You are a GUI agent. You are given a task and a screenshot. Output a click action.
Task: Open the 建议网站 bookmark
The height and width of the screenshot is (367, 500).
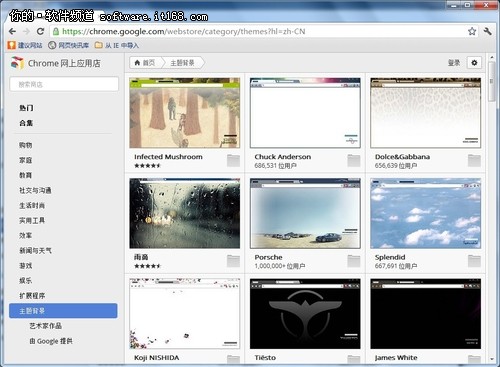pos(25,45)
